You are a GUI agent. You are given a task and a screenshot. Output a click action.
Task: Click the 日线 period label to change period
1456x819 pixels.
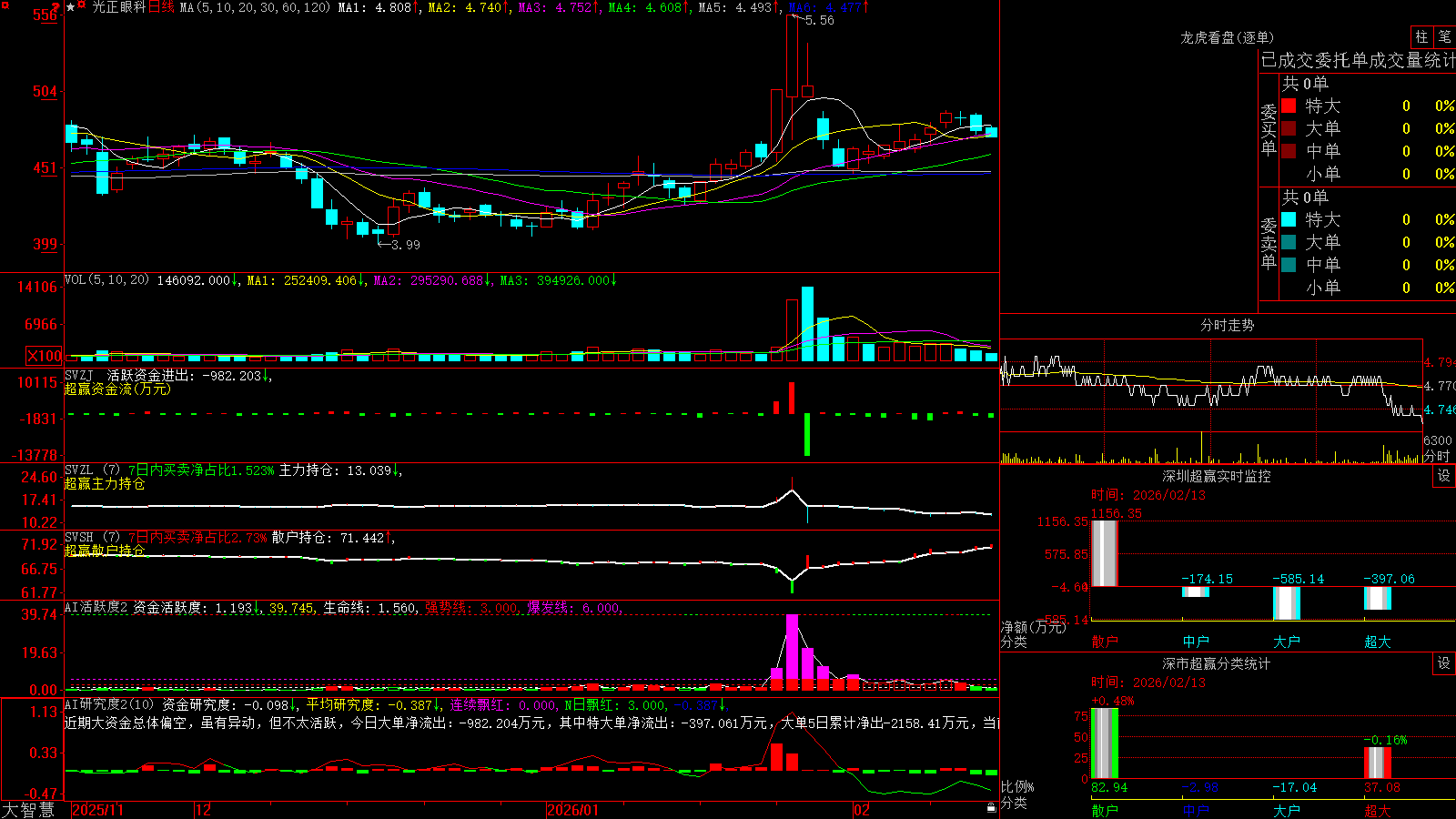(161, 7)
